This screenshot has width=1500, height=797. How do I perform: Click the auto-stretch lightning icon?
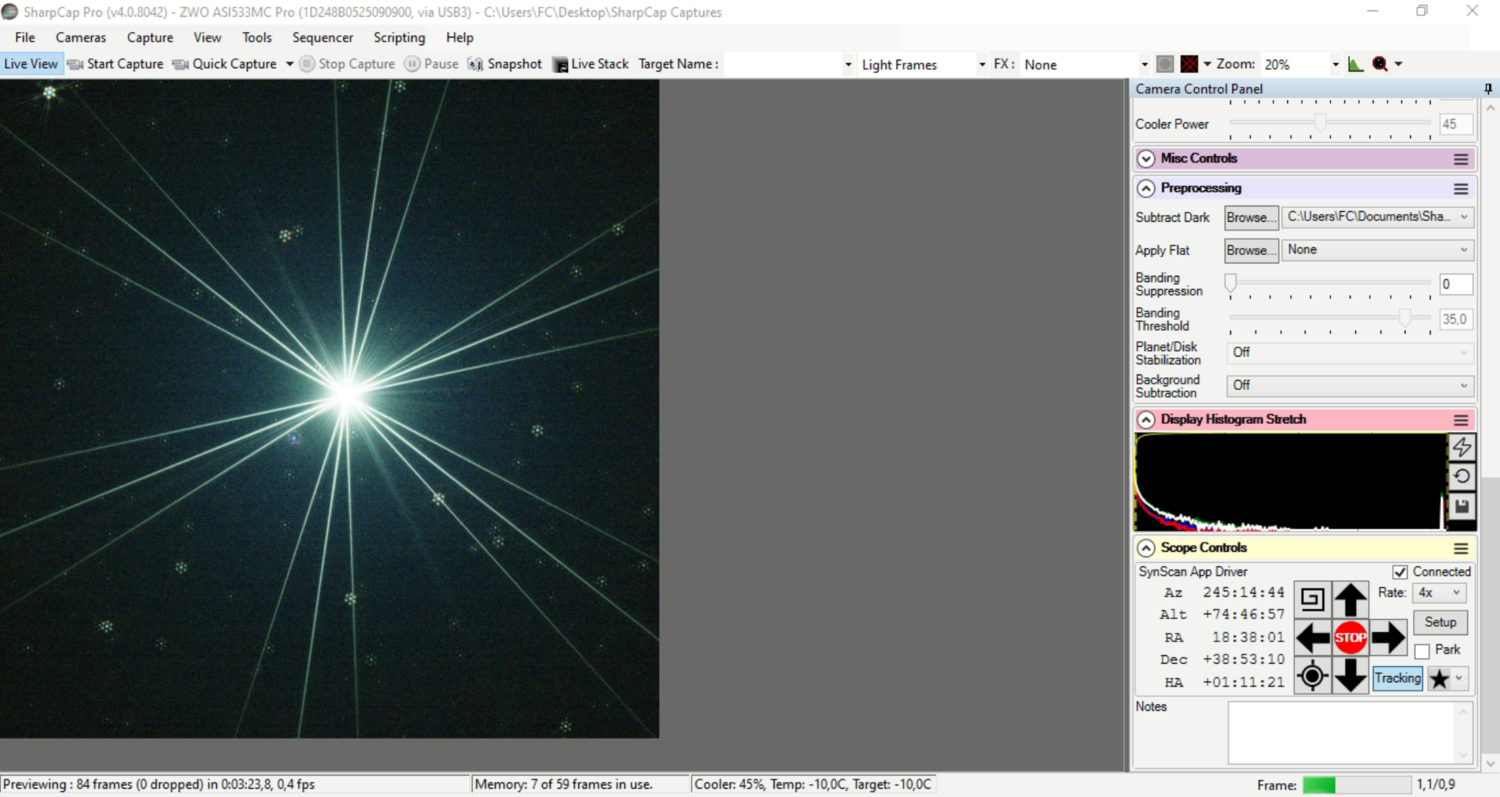(1461, 447)
